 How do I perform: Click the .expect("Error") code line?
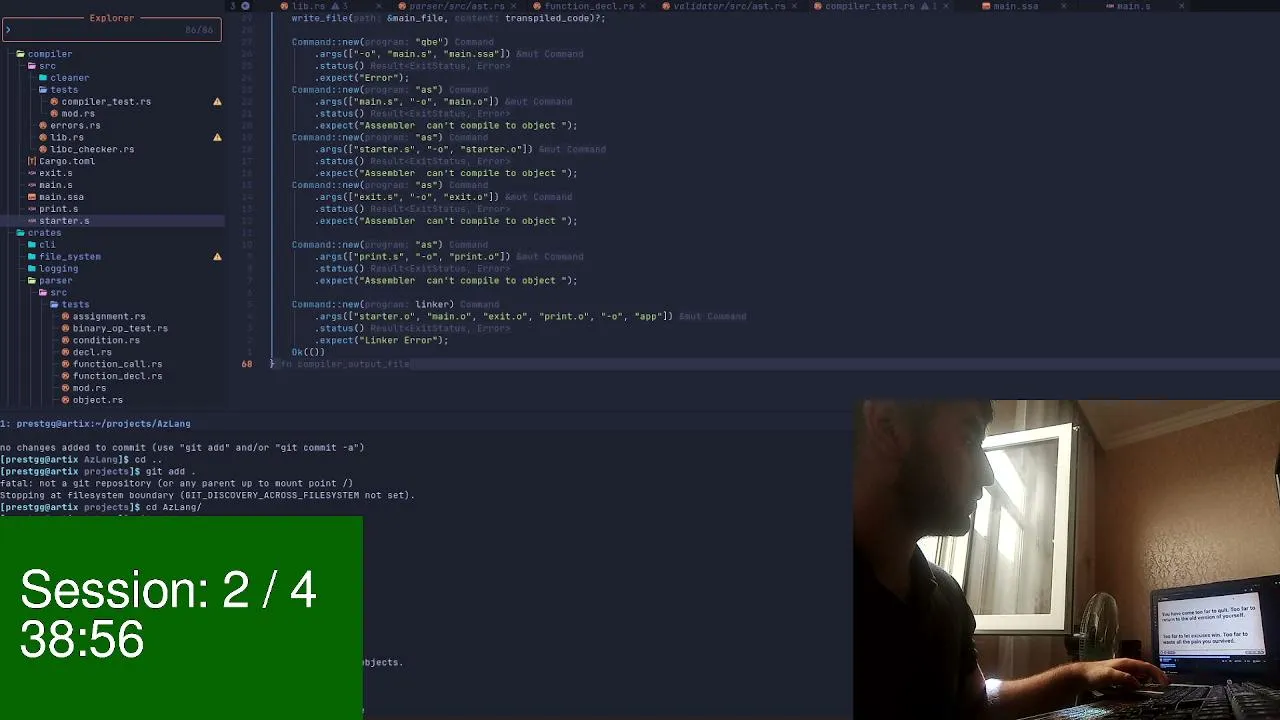(362, 78)
